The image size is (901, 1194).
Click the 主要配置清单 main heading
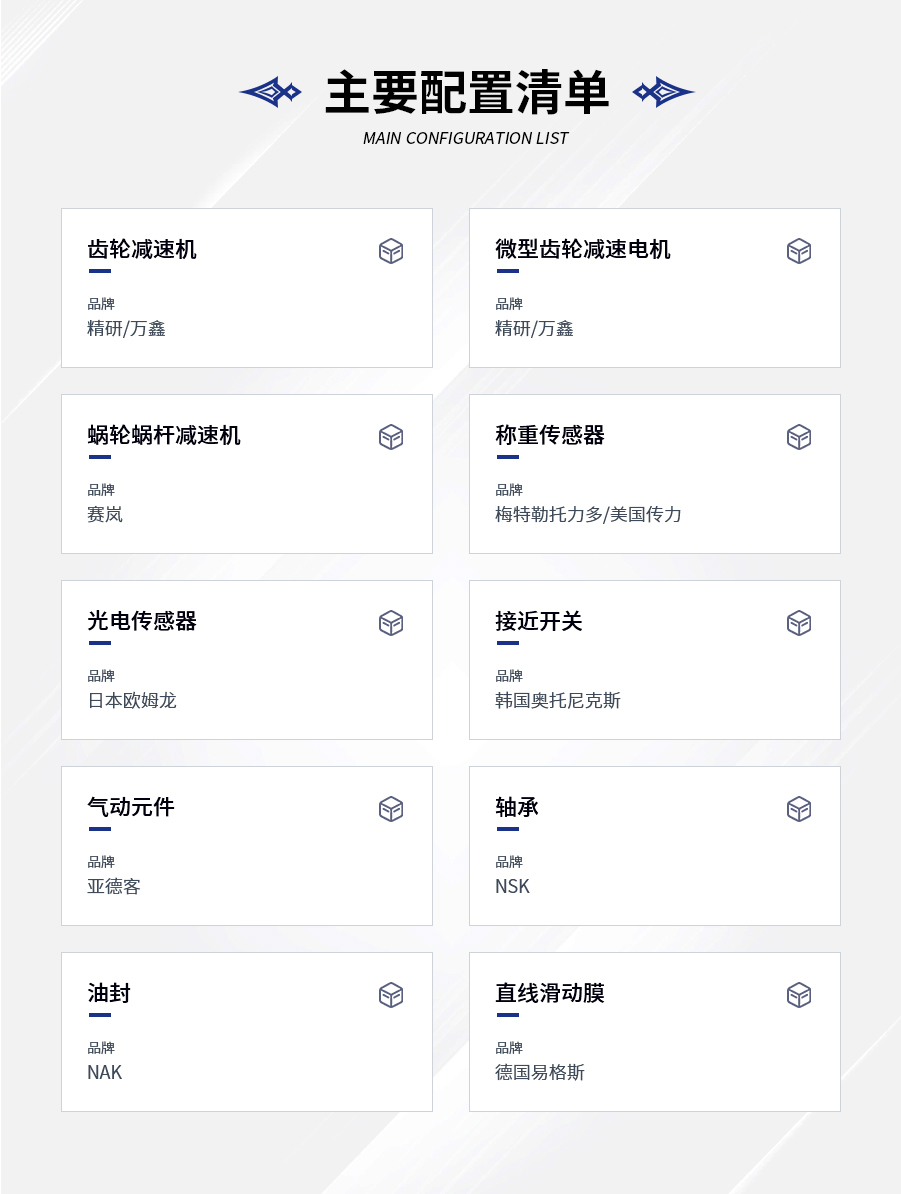point(466,93)
